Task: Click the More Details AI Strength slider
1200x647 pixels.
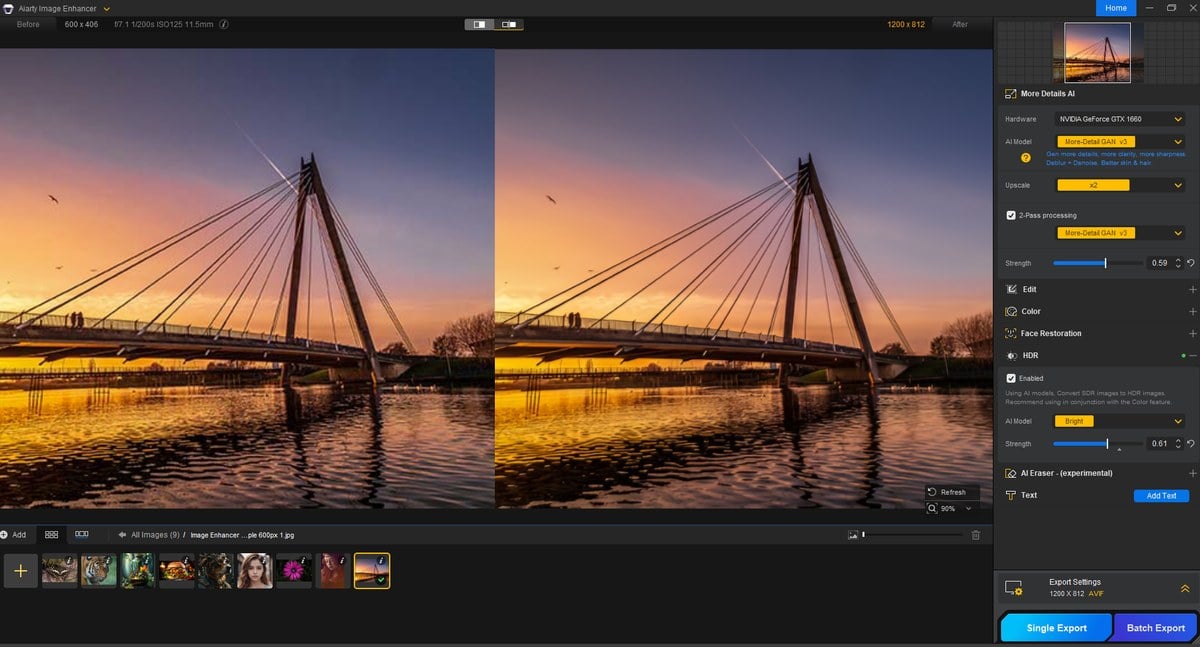Action: [x=1097, y=263]
